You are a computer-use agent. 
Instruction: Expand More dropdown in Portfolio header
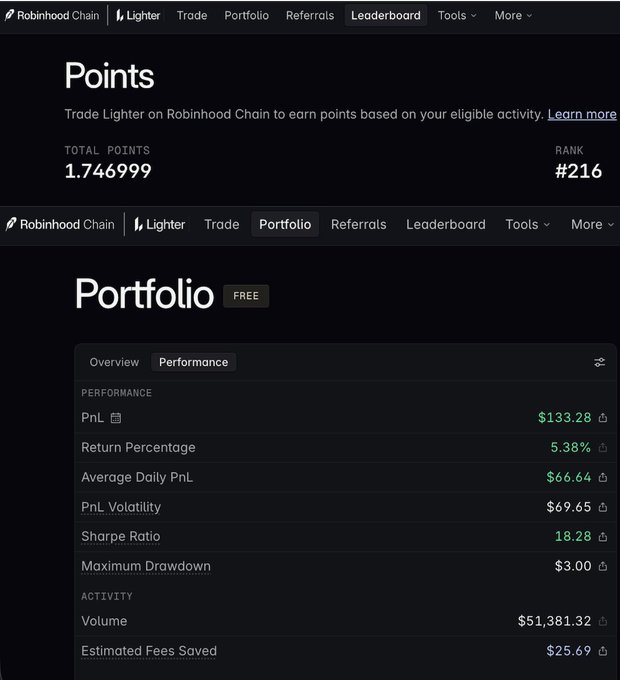pos(592,224)
